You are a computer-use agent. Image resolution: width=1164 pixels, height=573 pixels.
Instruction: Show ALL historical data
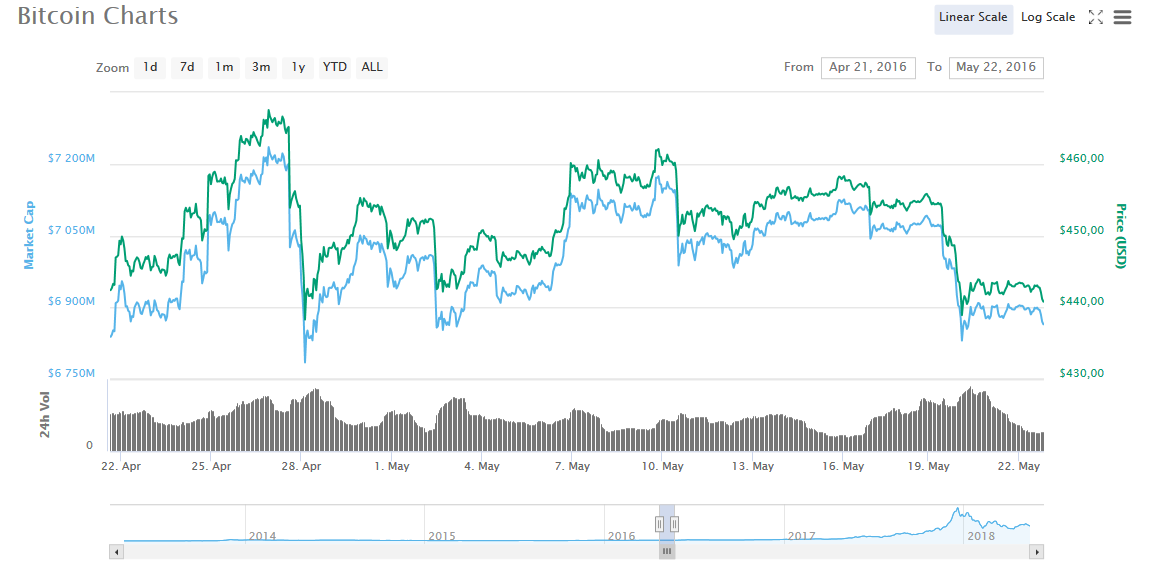(x=372, y=68)
